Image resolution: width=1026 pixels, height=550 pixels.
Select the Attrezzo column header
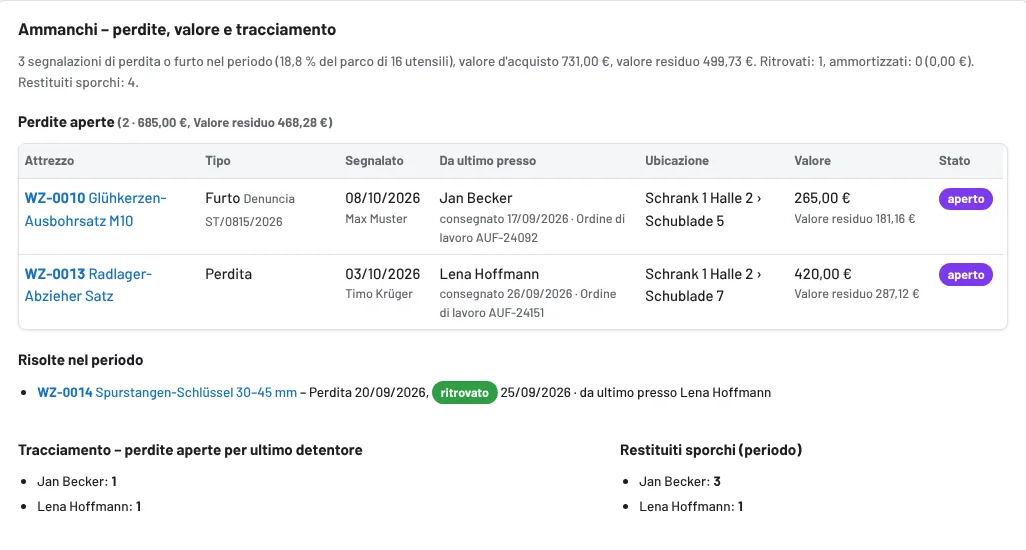(x=49, y=161)
